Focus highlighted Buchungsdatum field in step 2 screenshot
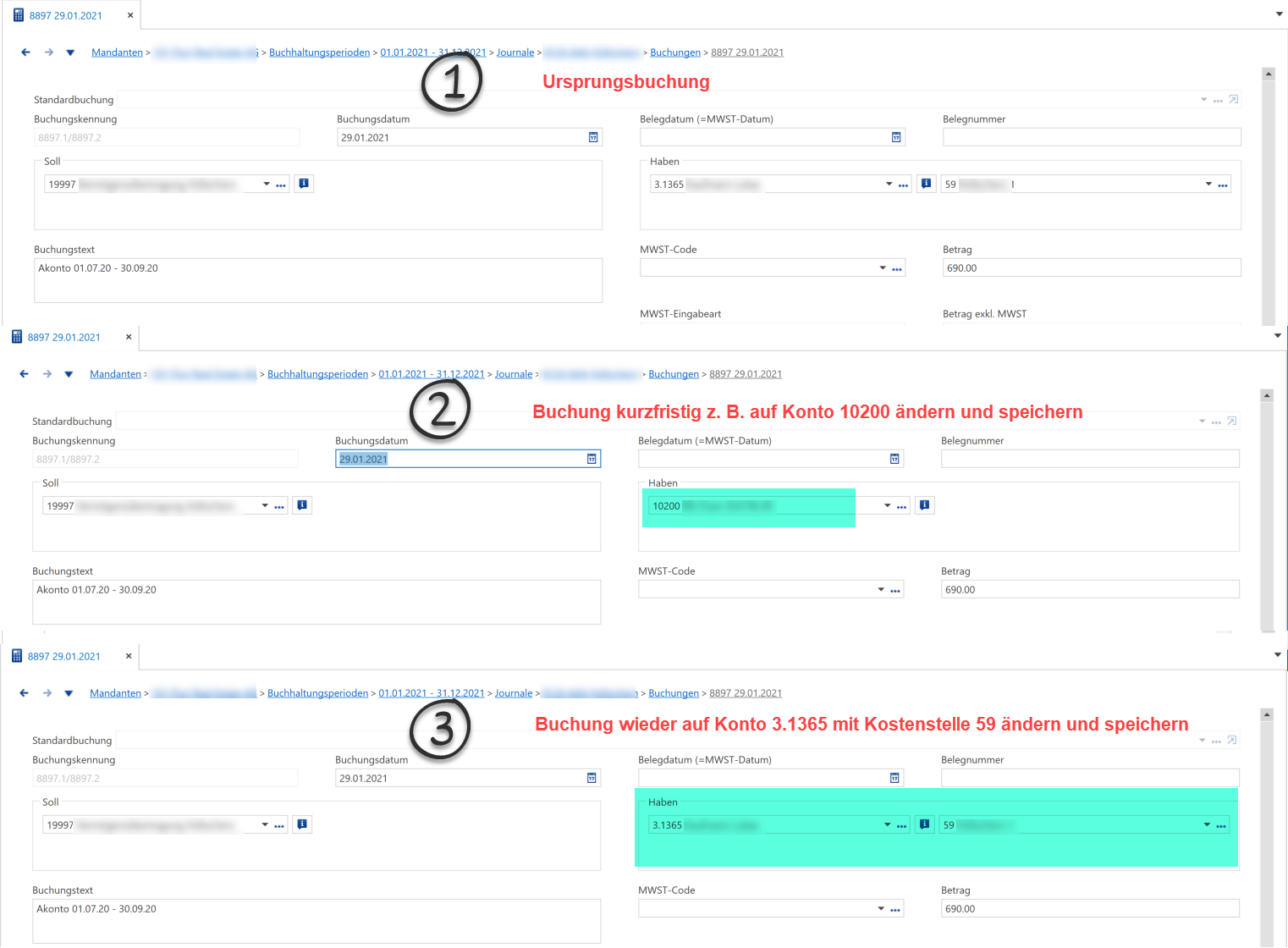 point(468,459)
